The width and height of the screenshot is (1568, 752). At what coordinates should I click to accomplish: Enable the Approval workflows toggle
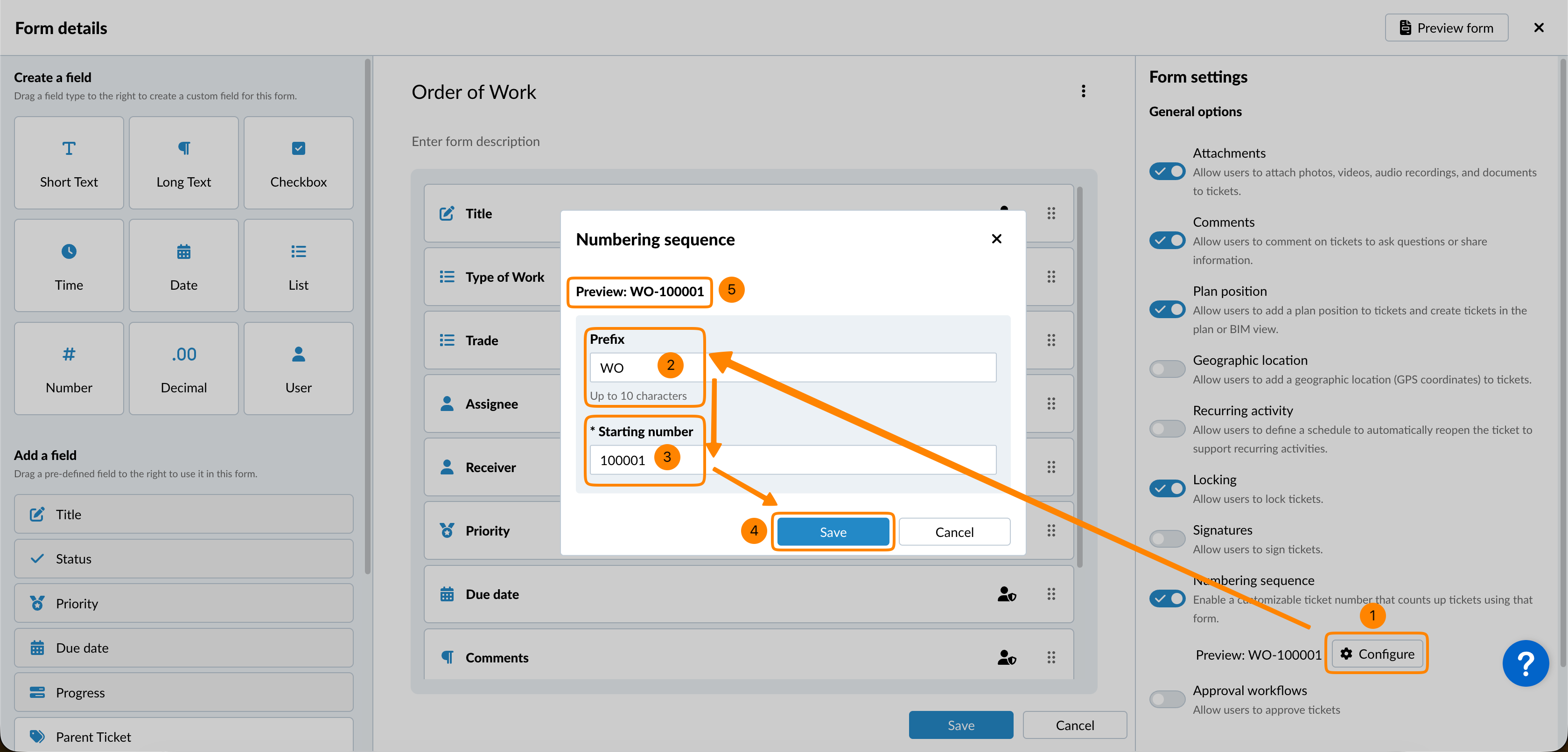(1167, 699)
